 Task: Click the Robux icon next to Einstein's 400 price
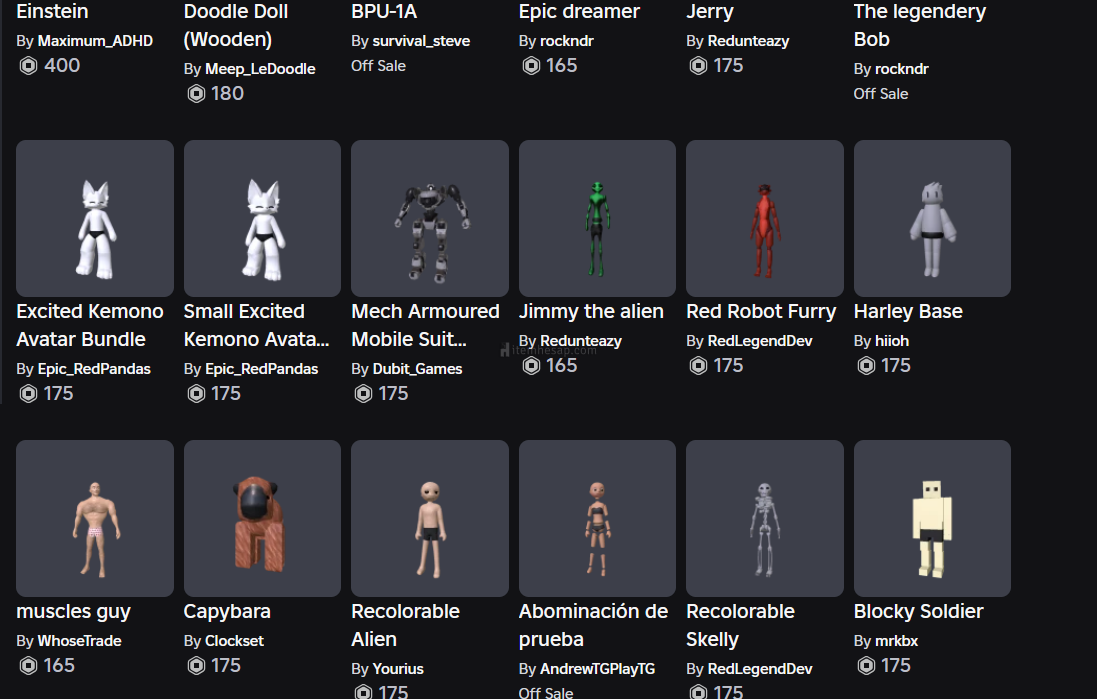tap(28, 66)
